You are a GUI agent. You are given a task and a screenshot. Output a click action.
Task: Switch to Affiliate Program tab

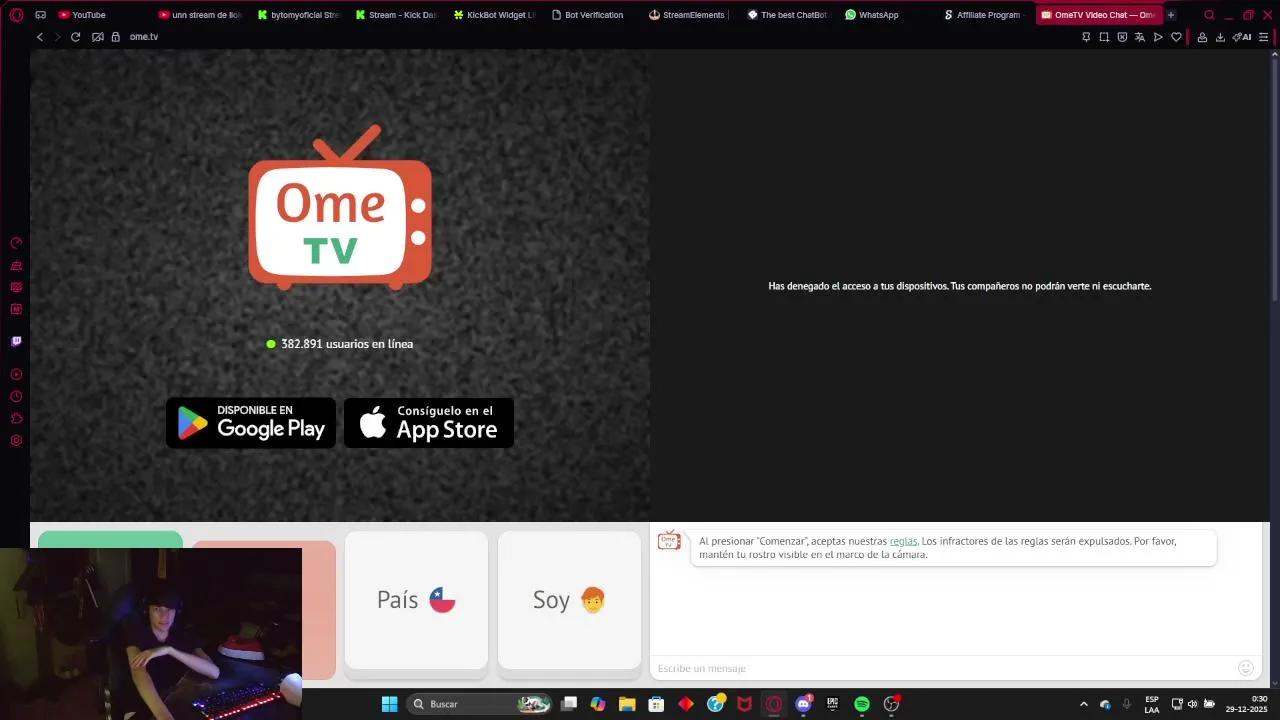pos(983,15)
